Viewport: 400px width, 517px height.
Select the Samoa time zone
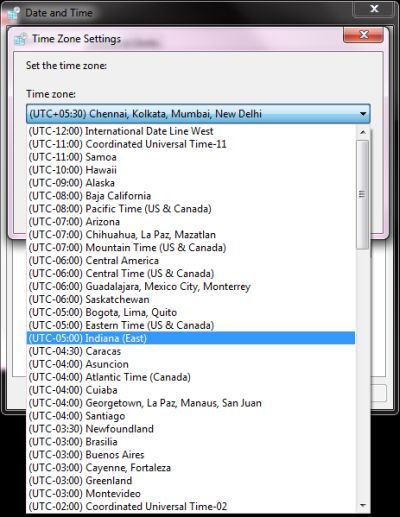(191, 157)
